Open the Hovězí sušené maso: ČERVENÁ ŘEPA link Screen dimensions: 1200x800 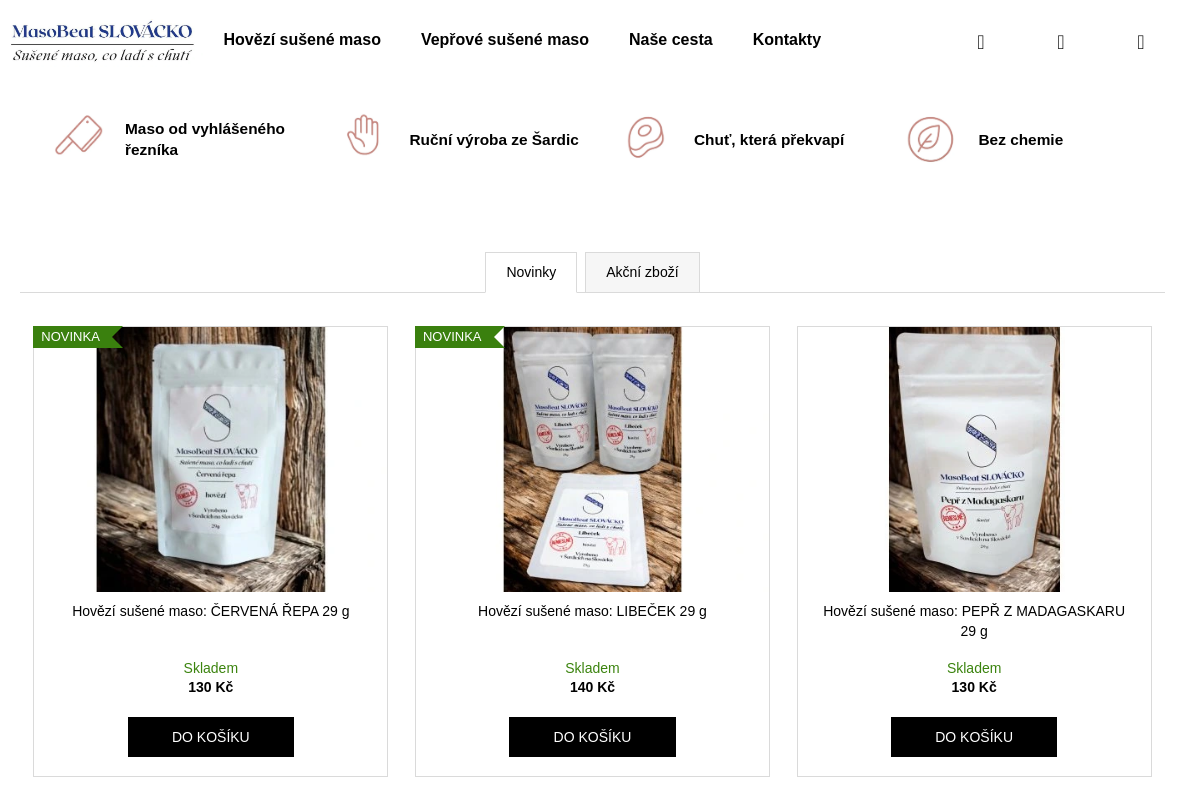tap(211, 611)
